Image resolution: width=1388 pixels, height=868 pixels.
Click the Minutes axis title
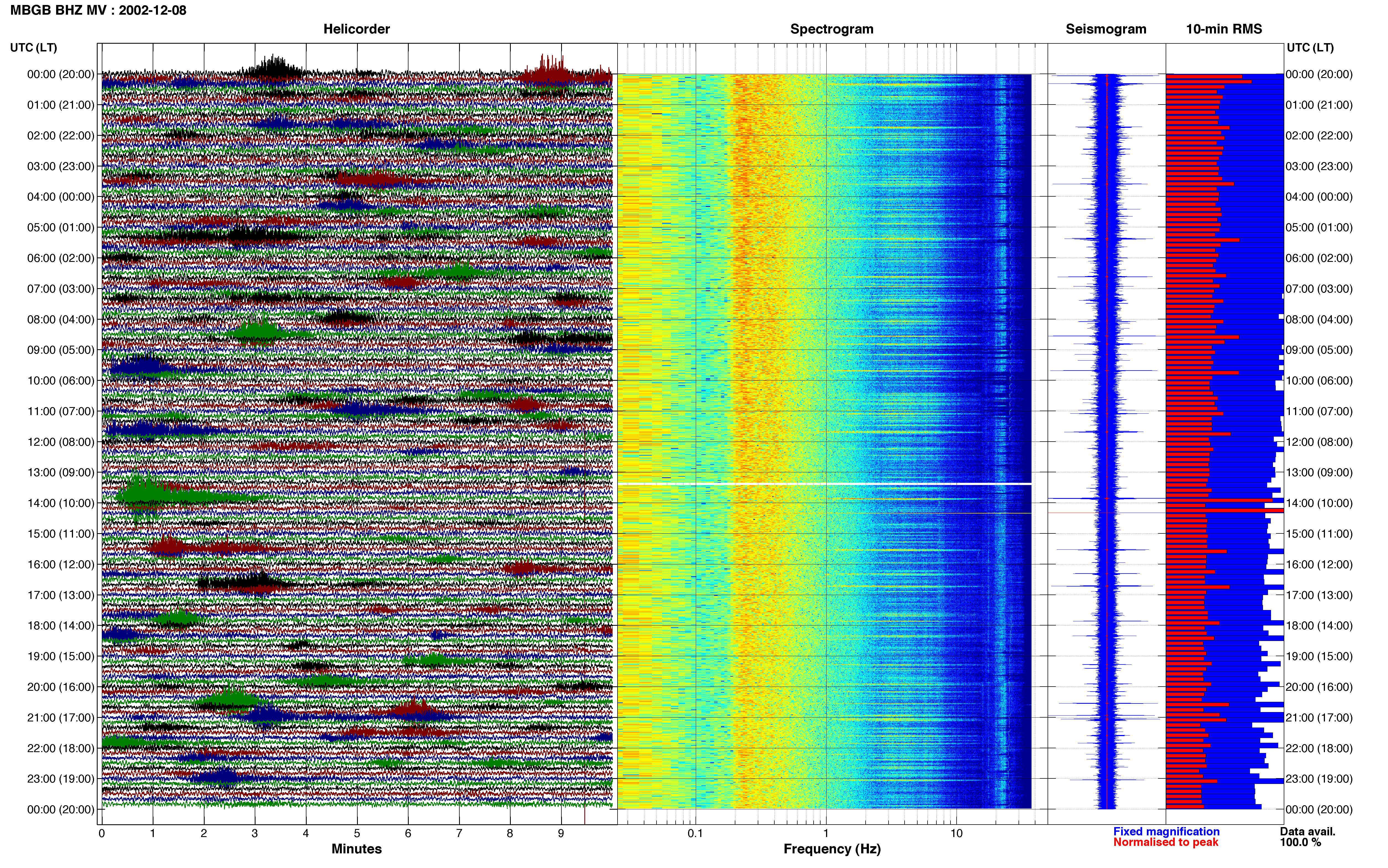(356, 849)
